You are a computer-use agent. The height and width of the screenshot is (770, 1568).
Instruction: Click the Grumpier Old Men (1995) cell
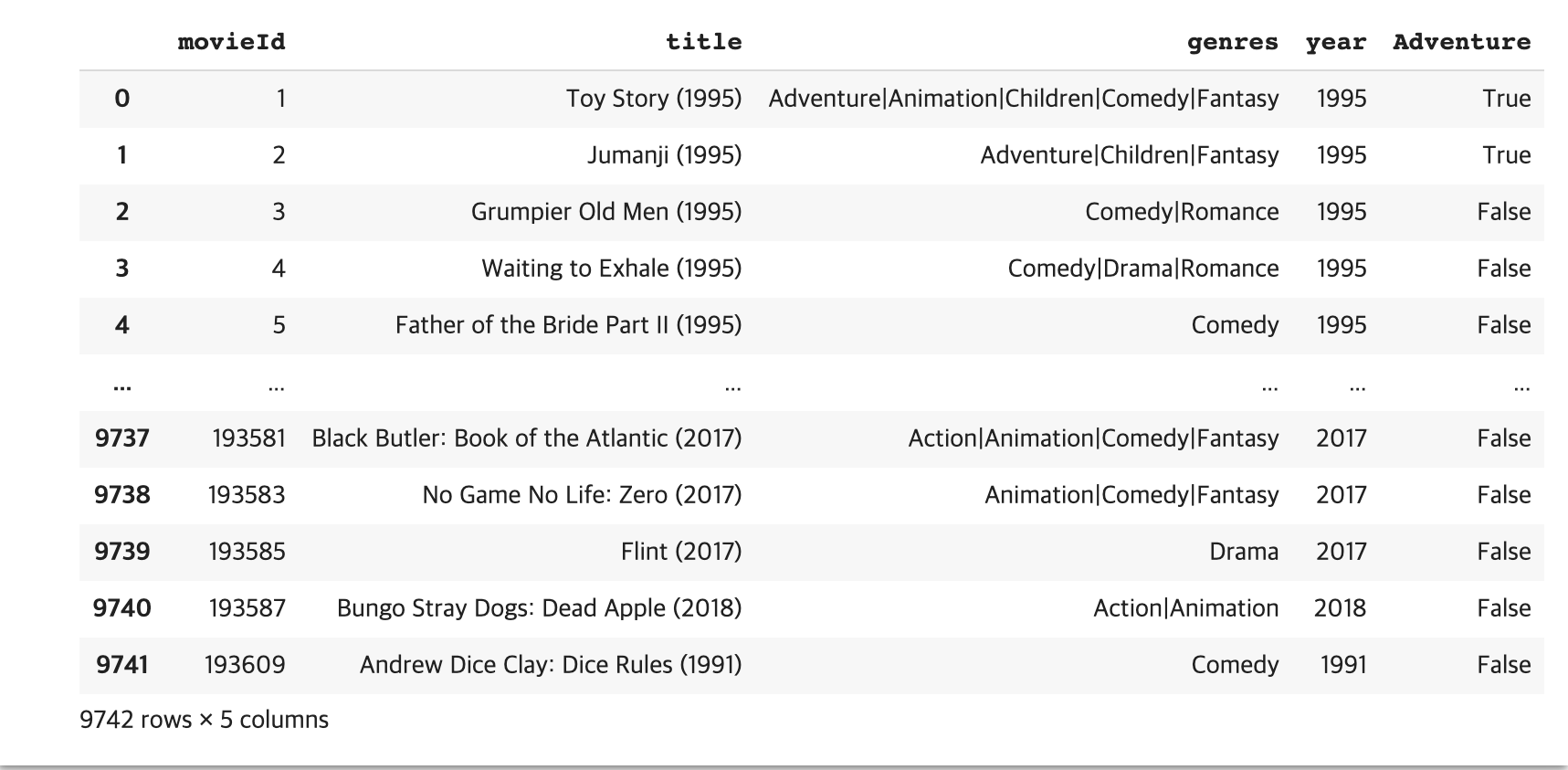[605, 212]
